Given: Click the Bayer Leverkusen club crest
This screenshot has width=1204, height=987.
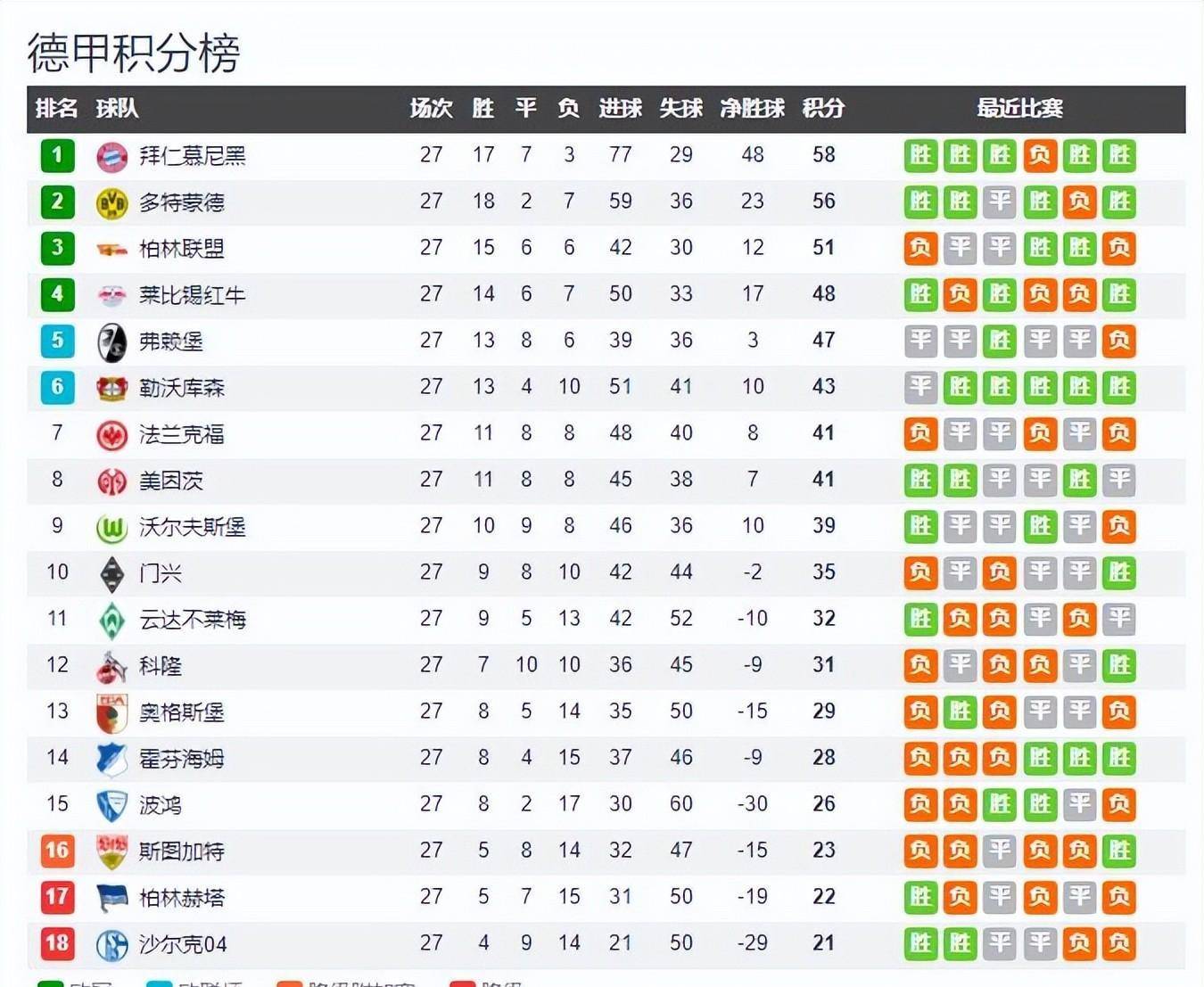Looking at the screenshot, I should (111, 388).
